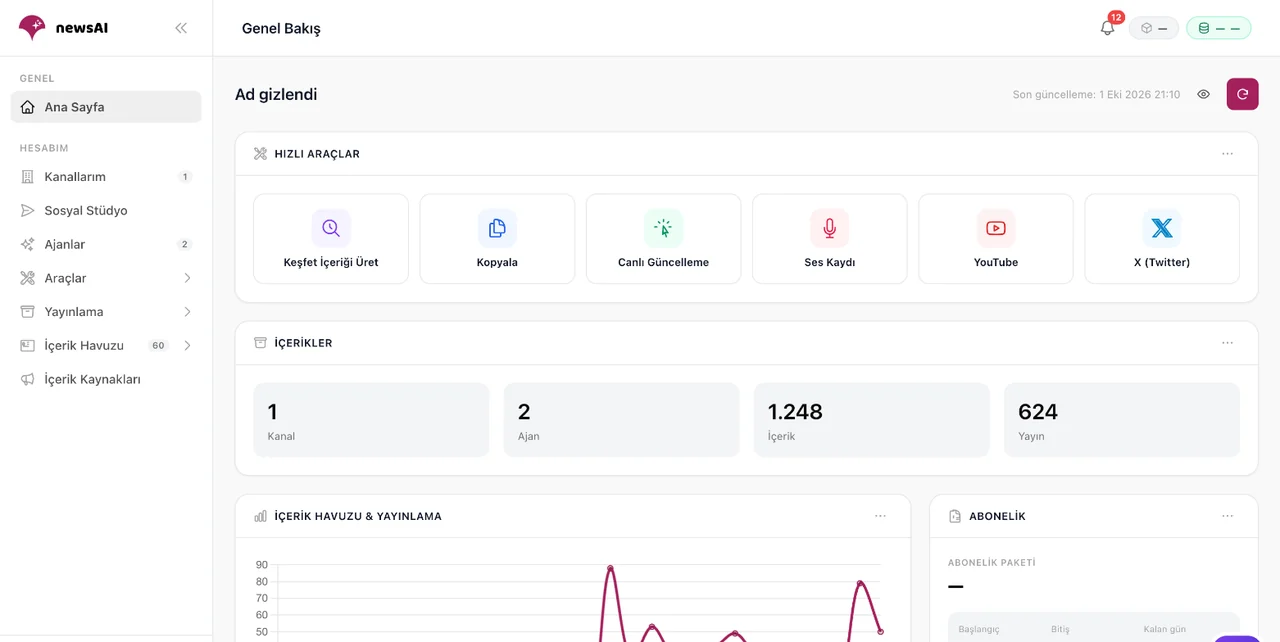Refresh dashboard with the magenta button
The height and width of the screenshot is (642, 1280).
(x=1242, y=94)
